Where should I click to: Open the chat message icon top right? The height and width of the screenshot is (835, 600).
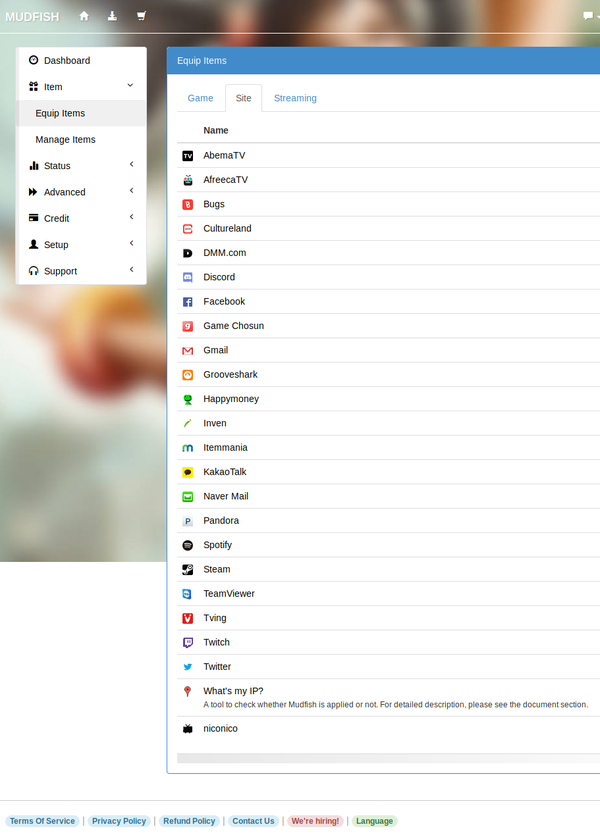click(588, 15)
